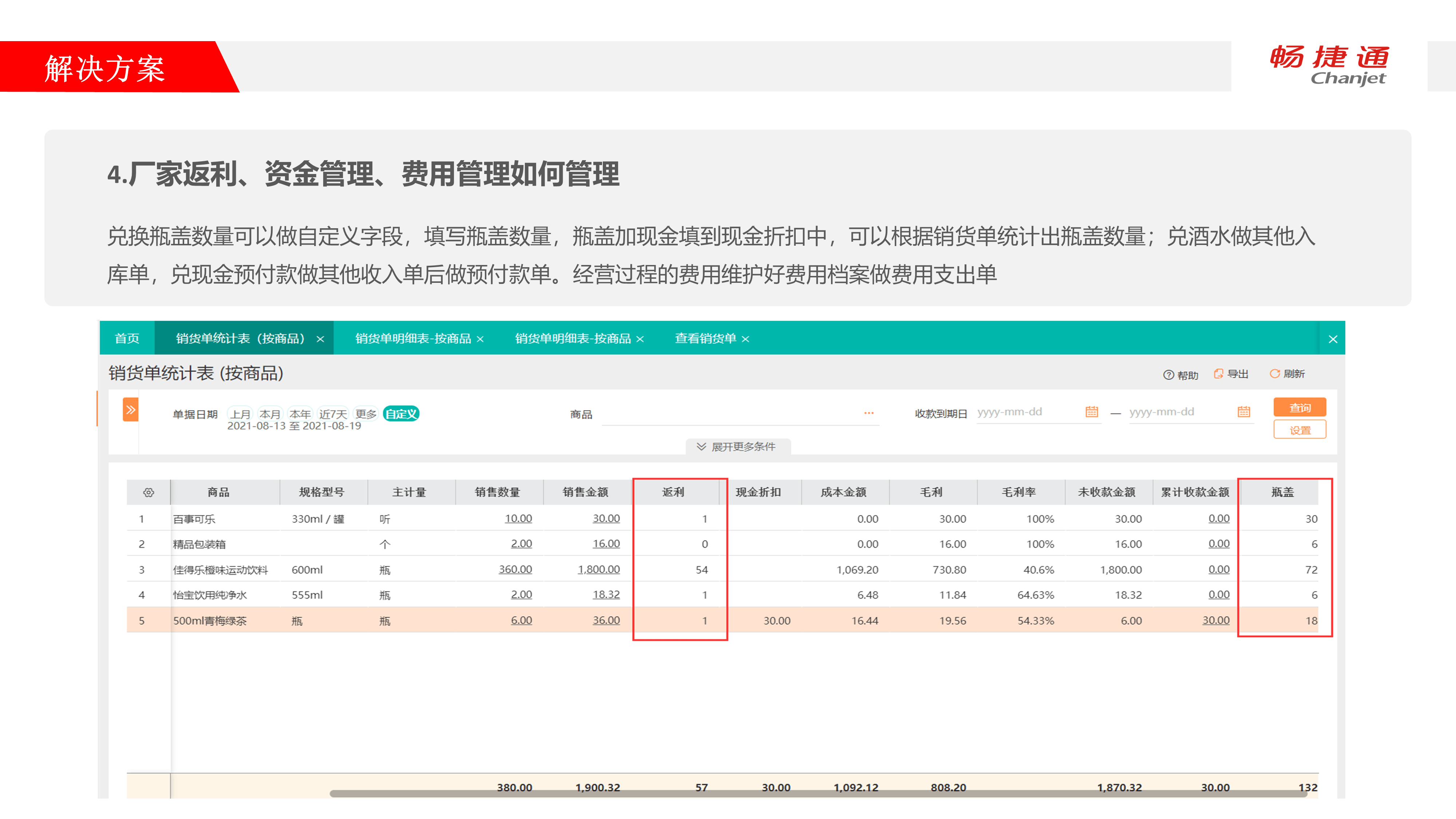Open the start-date calendar picker icon
The height and width of the screenshot is (819, 1456).
[x=1091, y=412]
